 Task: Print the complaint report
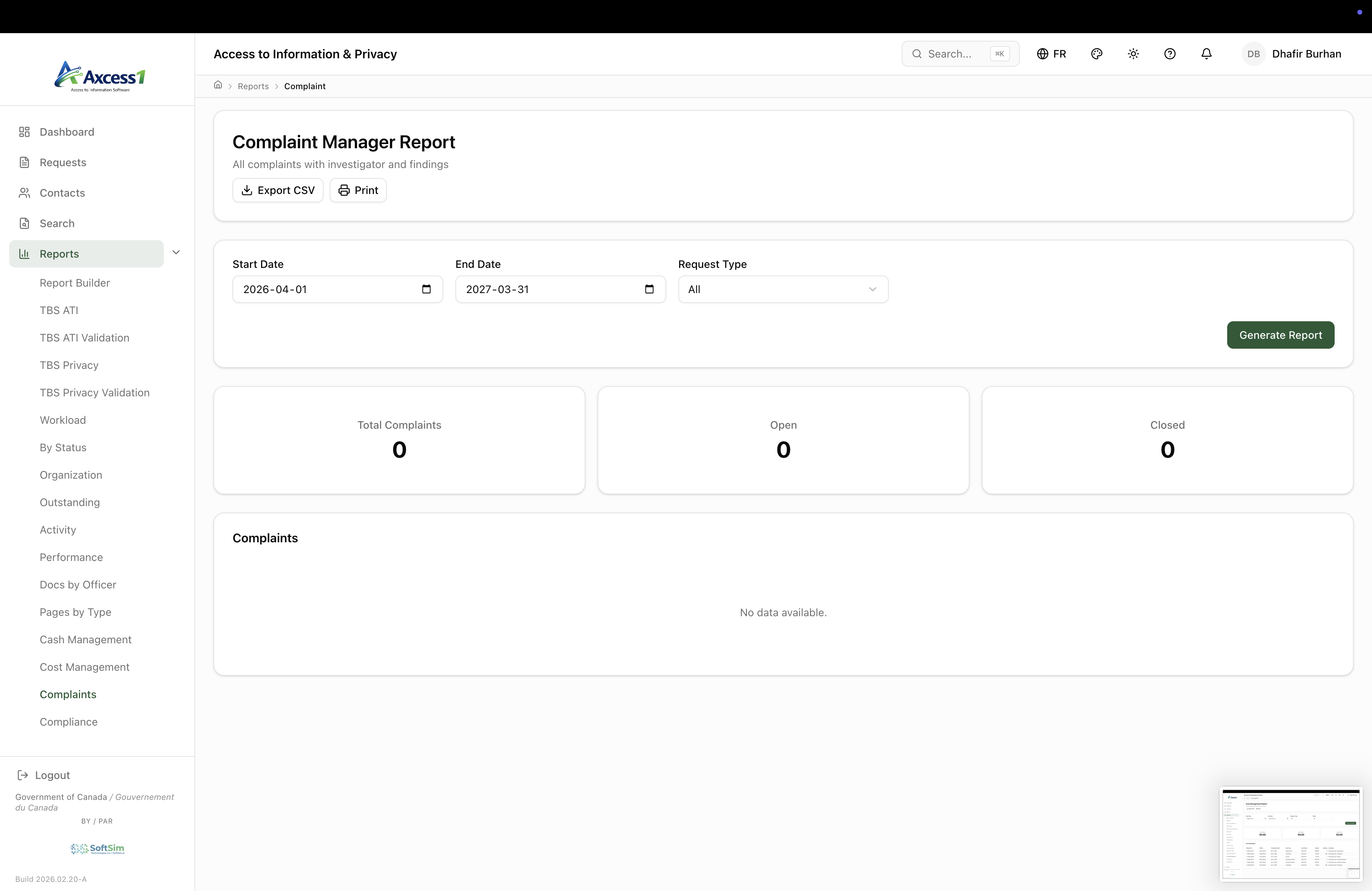[x=357, y=190]
